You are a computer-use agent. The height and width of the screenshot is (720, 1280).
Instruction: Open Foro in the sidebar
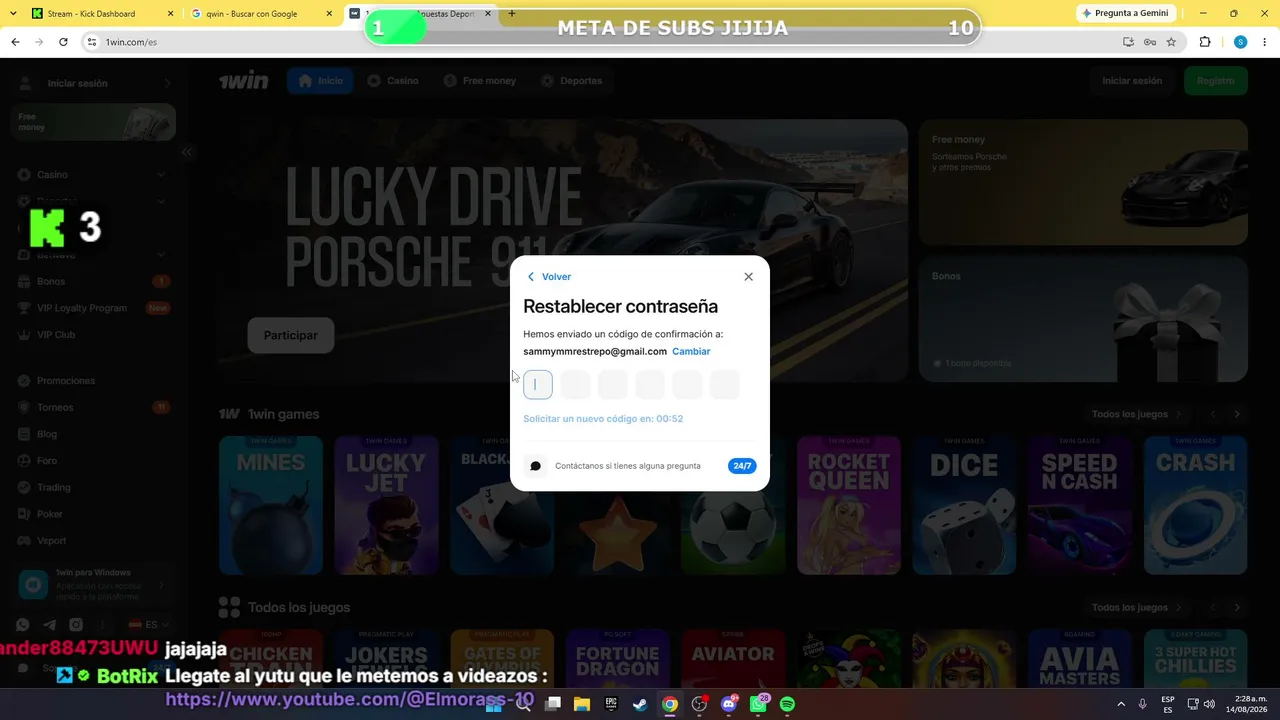[x=92, y=461]
